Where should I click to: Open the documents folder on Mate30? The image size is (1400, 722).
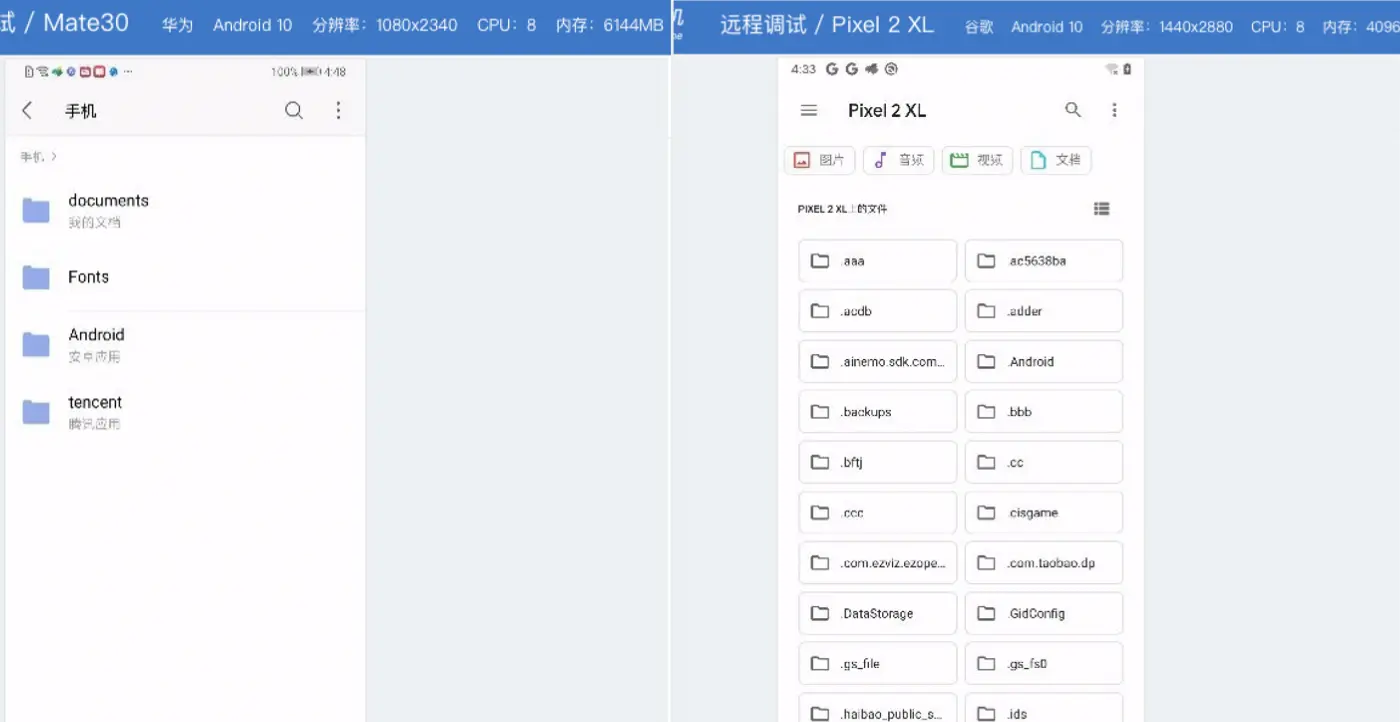coord(183,210)
